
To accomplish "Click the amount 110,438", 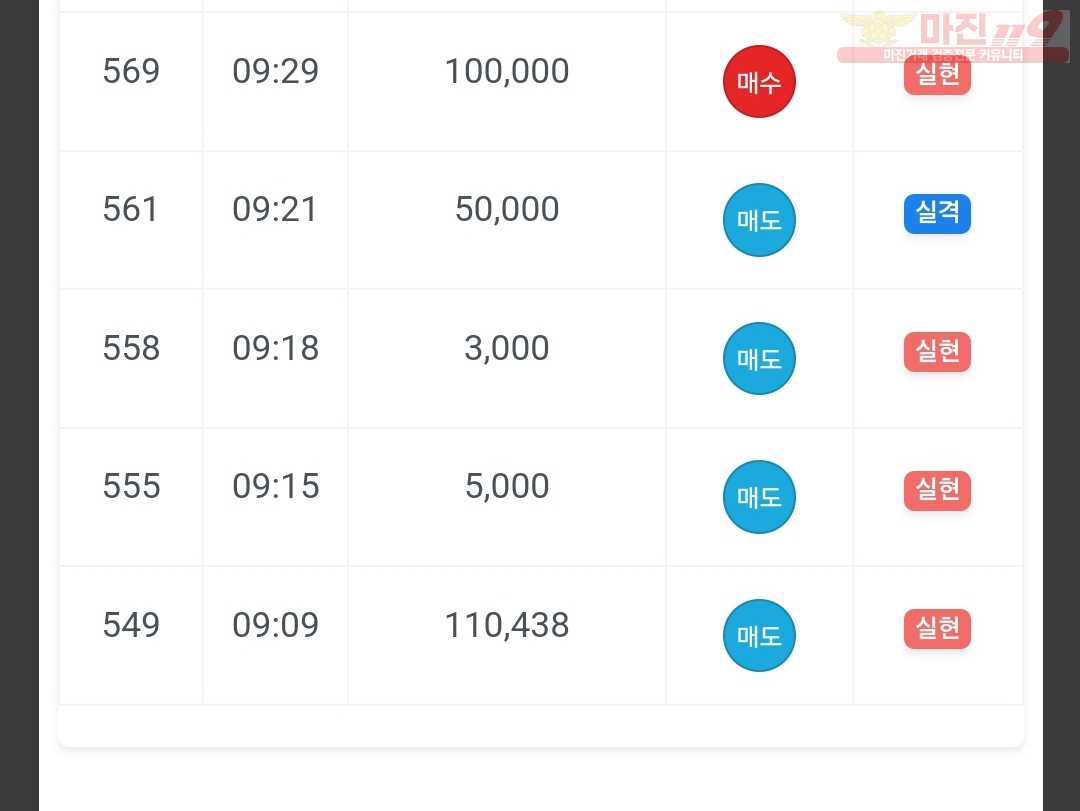I will [x=507, y=625].
